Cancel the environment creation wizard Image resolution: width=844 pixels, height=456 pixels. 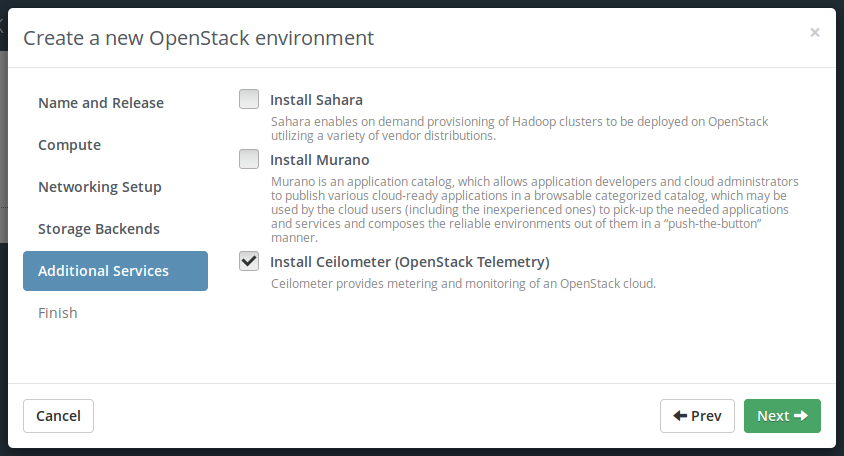click(58, 416)
